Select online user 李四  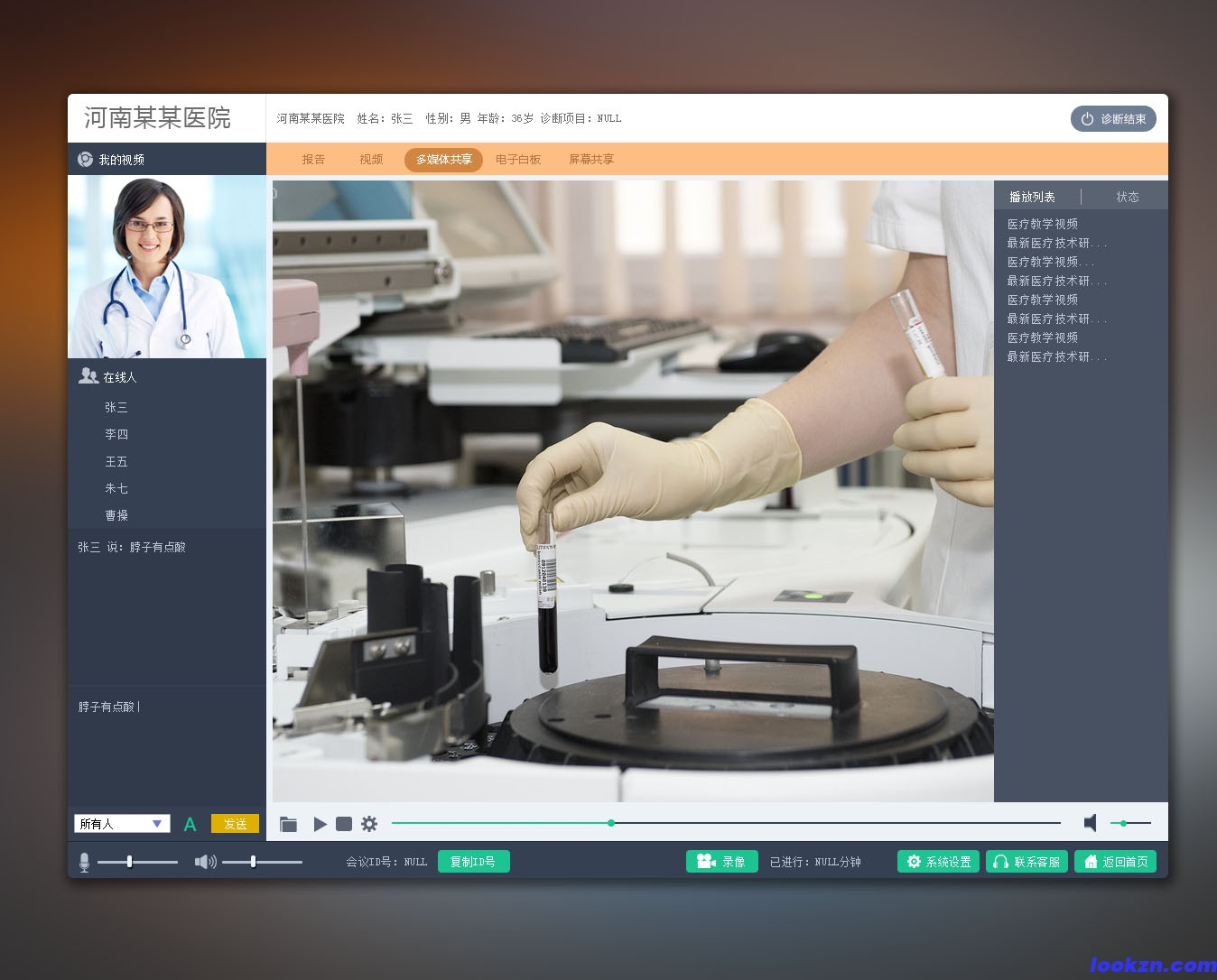[116, 434]
